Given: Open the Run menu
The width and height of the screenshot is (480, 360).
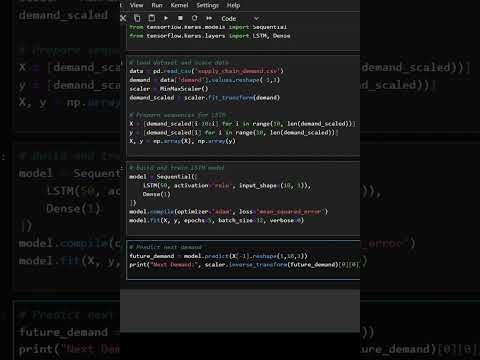Looking at the screenshot, I should pos(157,5).
